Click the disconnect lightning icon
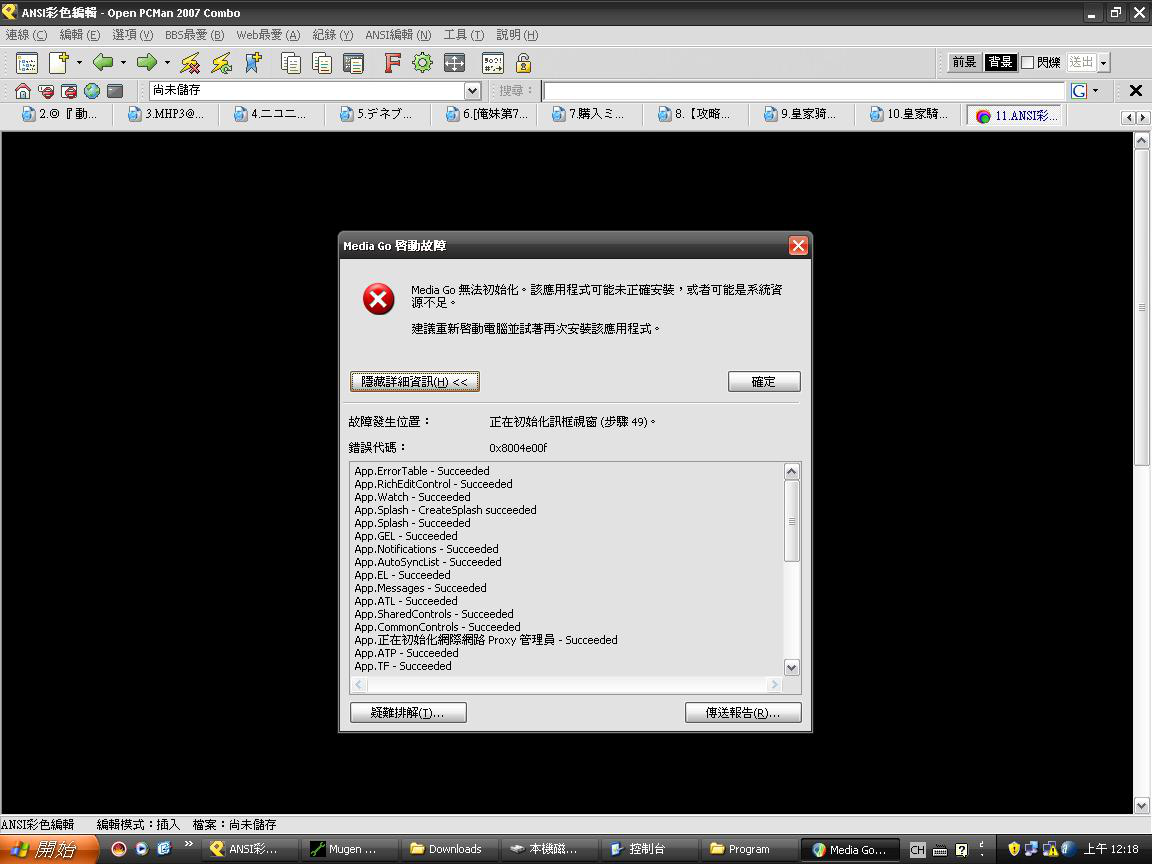This screenshot has height=864, width=1152. (190, 63)
